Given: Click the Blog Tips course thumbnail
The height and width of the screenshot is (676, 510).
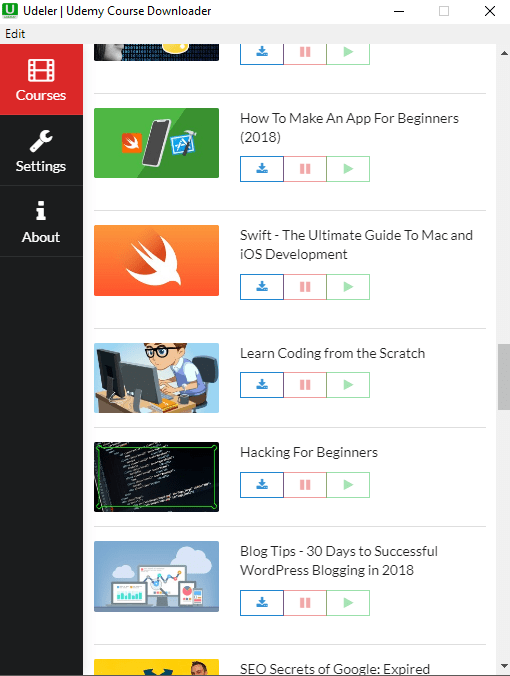Looking at the screenshot, I should 156,576.
